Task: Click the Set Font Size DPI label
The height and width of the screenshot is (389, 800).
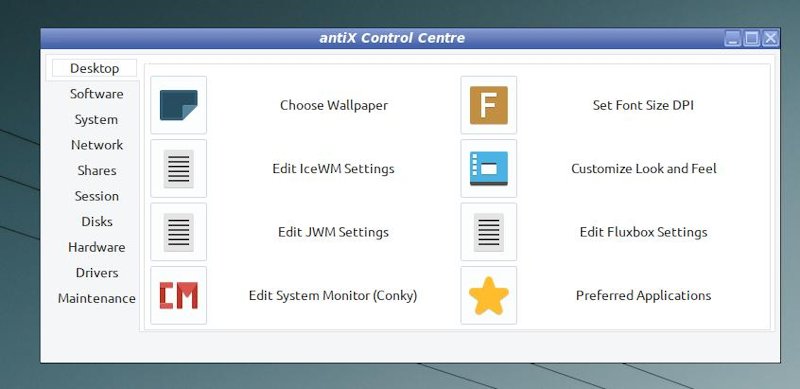Action: (x=643, y=105)
